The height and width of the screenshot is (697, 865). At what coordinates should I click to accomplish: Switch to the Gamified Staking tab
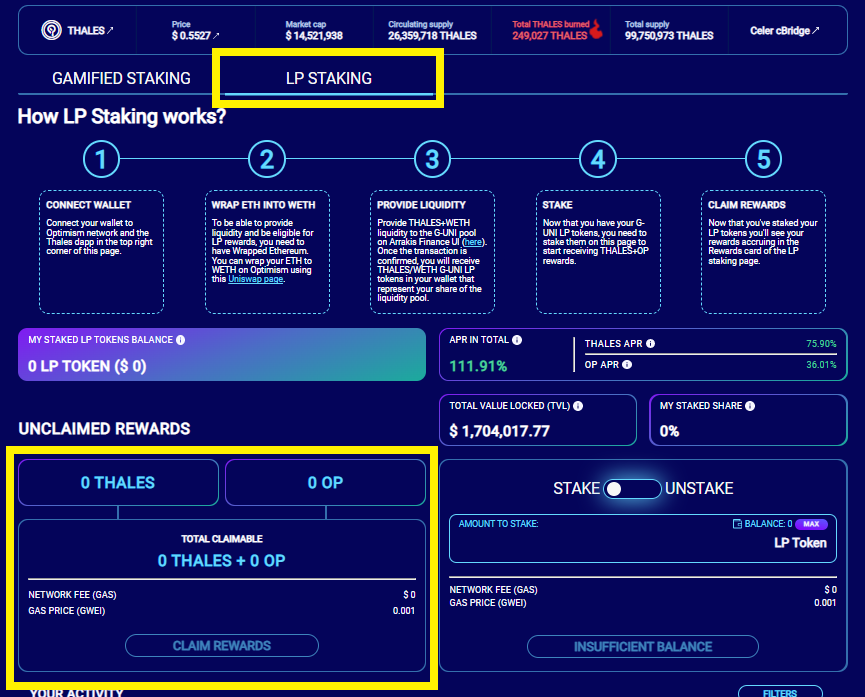point(121,78)
